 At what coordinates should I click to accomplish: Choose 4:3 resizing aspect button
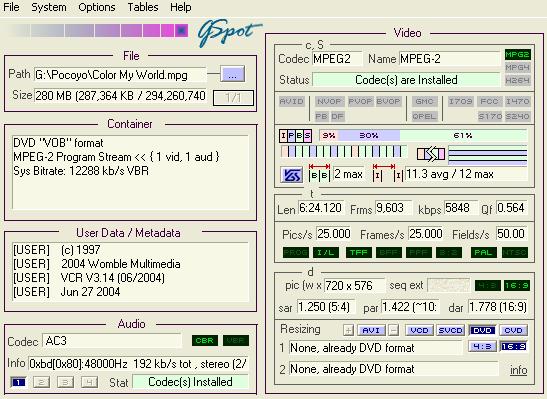[482, 347]
